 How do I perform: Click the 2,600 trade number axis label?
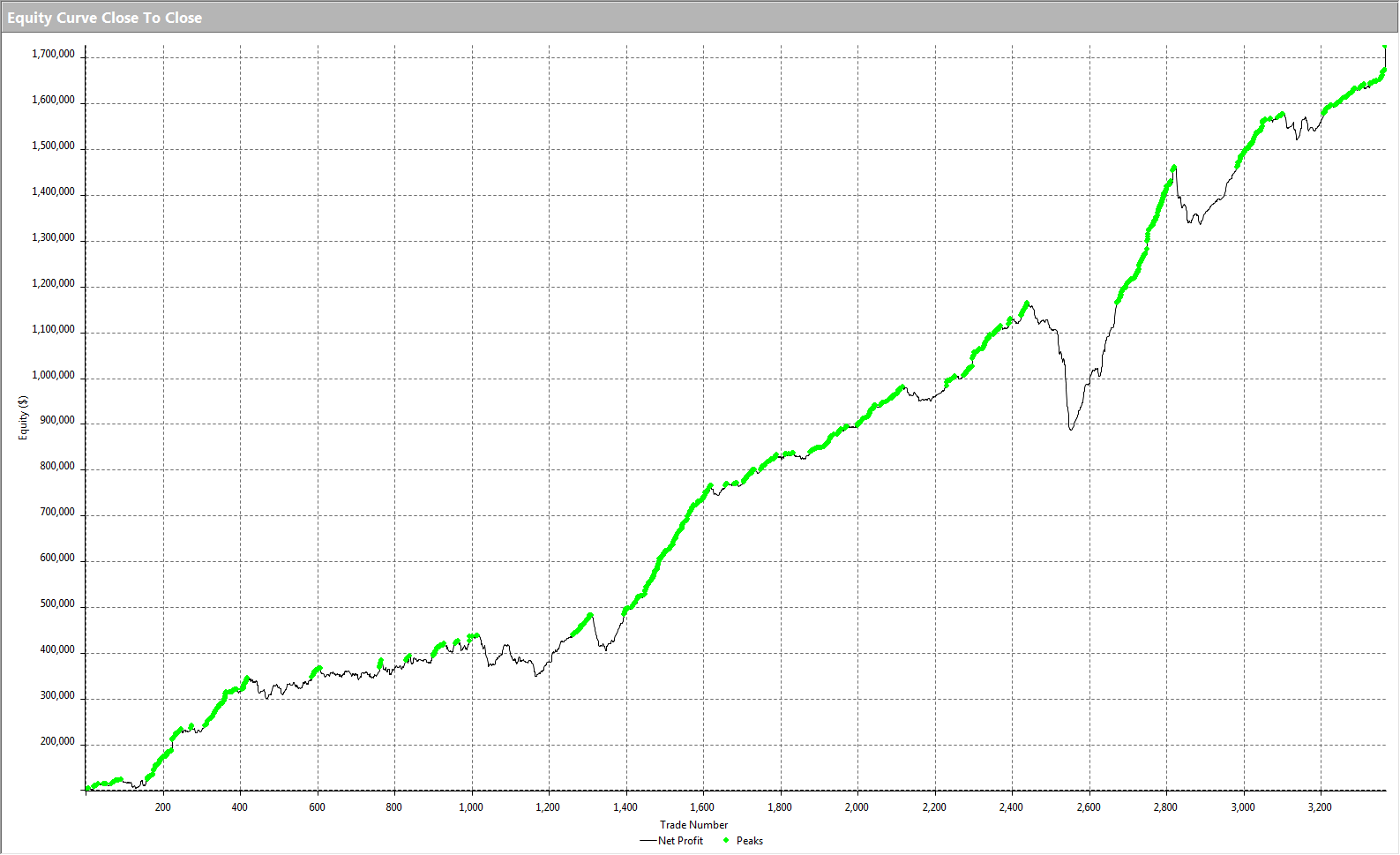pyautogui.click(x=1089, y=807)
